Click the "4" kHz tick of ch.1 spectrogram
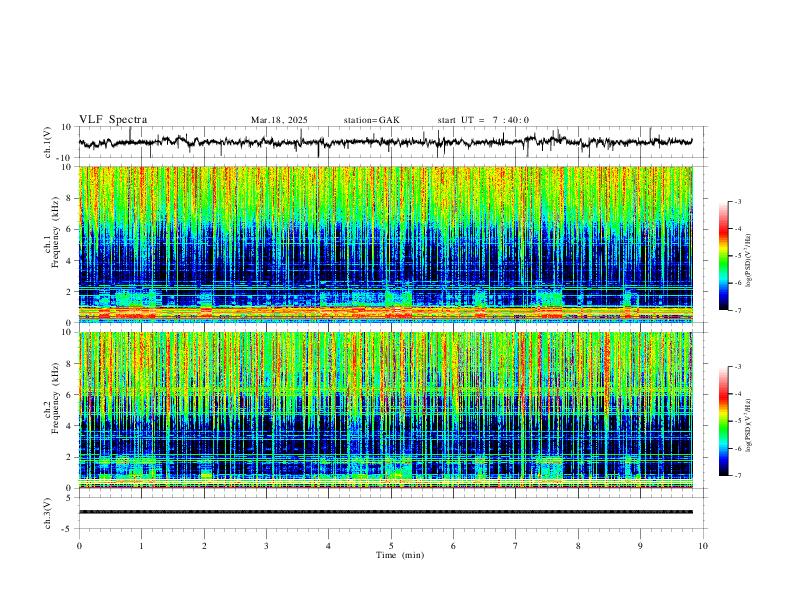Screen dimensions: 792x612 70,261
